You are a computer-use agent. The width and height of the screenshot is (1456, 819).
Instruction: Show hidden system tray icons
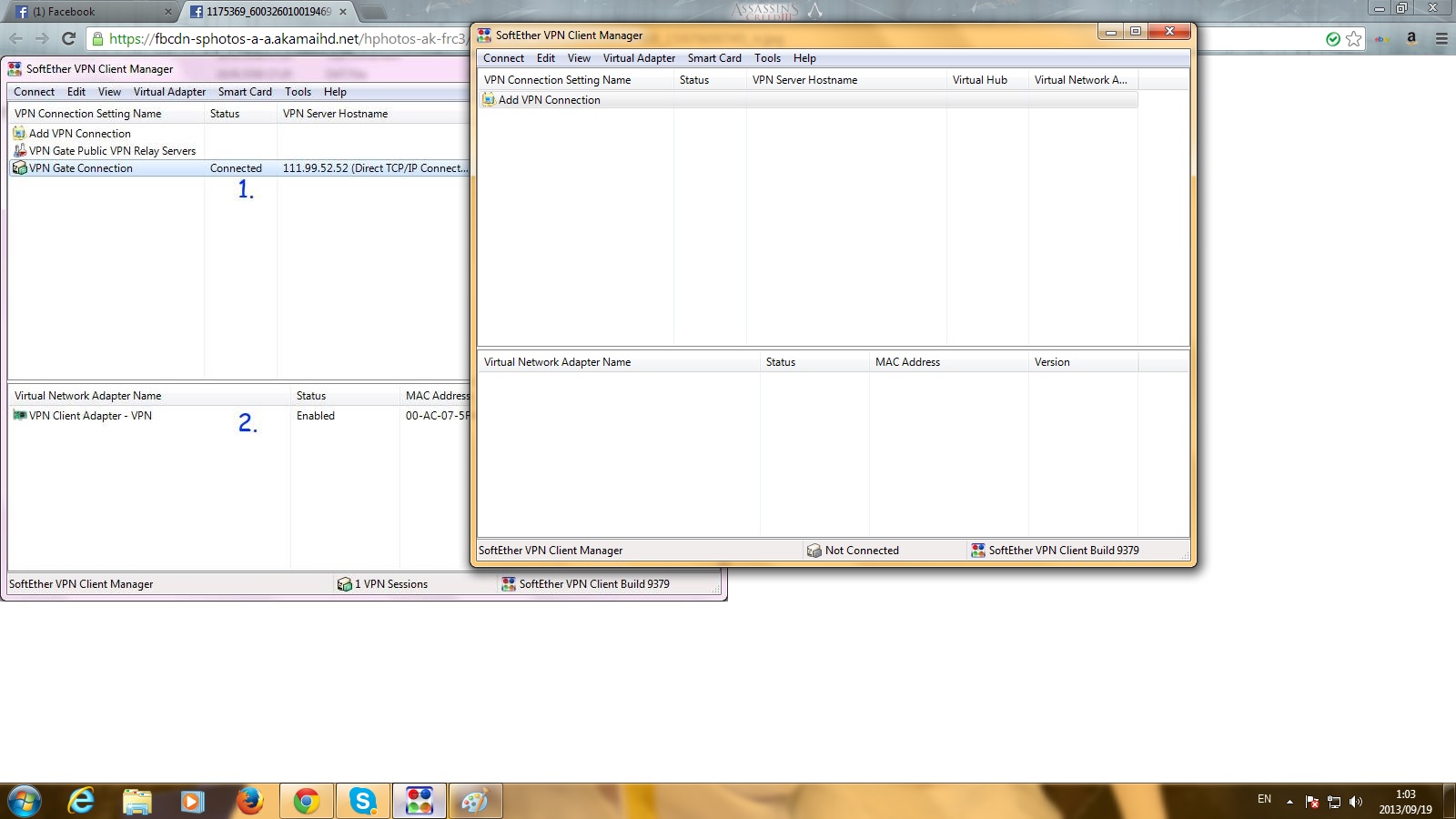tap(1289, 802)
